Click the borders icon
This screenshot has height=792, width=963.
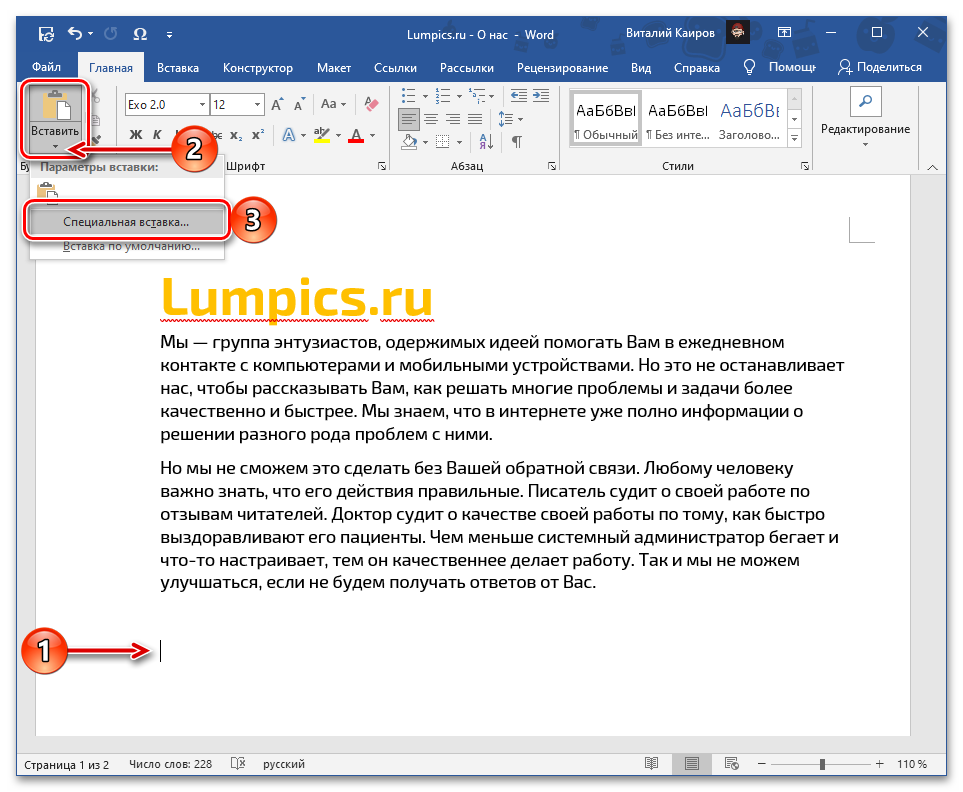(x=442, y=142)
